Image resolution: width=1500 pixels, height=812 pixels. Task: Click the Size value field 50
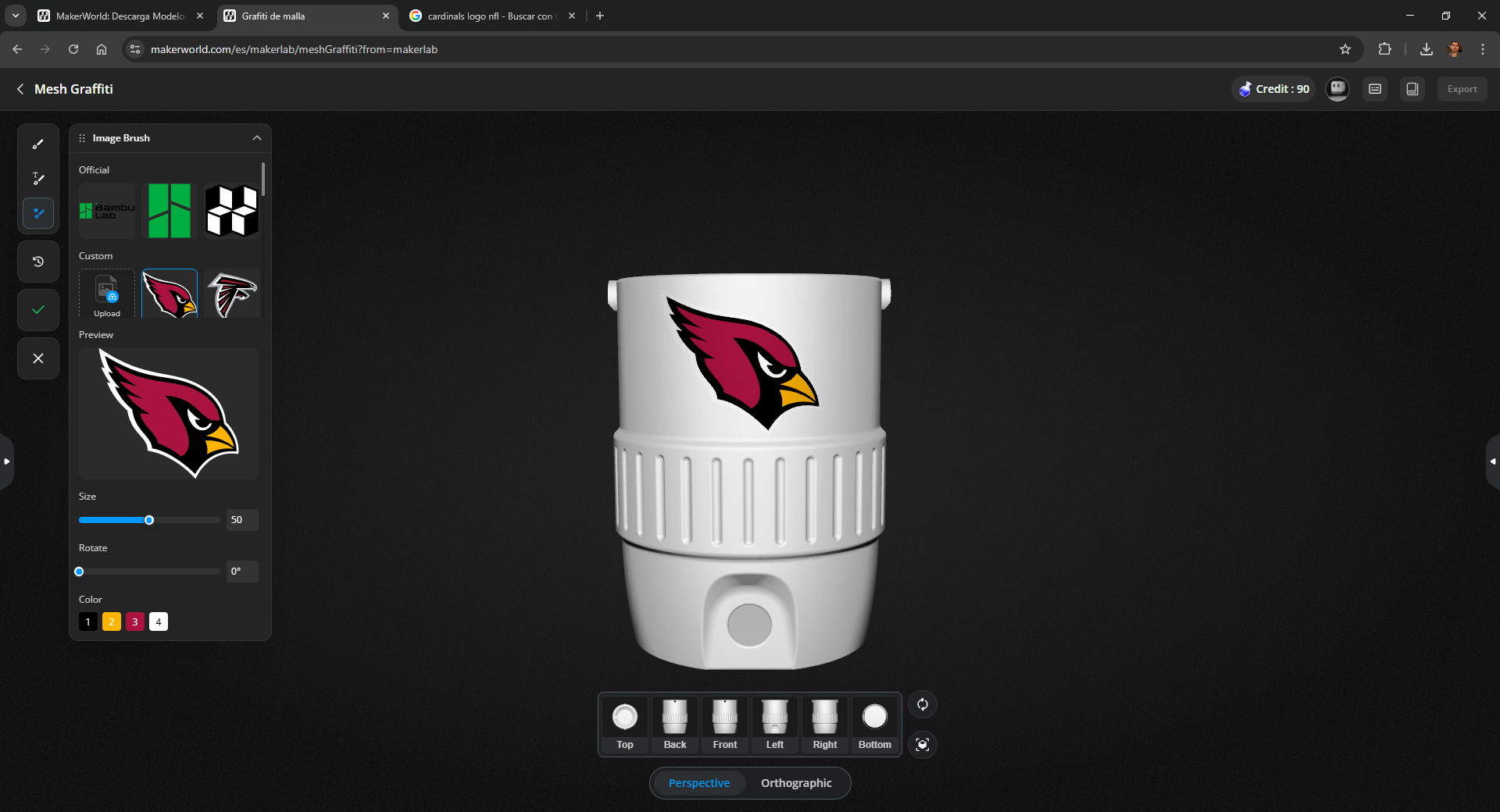(242, 520)
